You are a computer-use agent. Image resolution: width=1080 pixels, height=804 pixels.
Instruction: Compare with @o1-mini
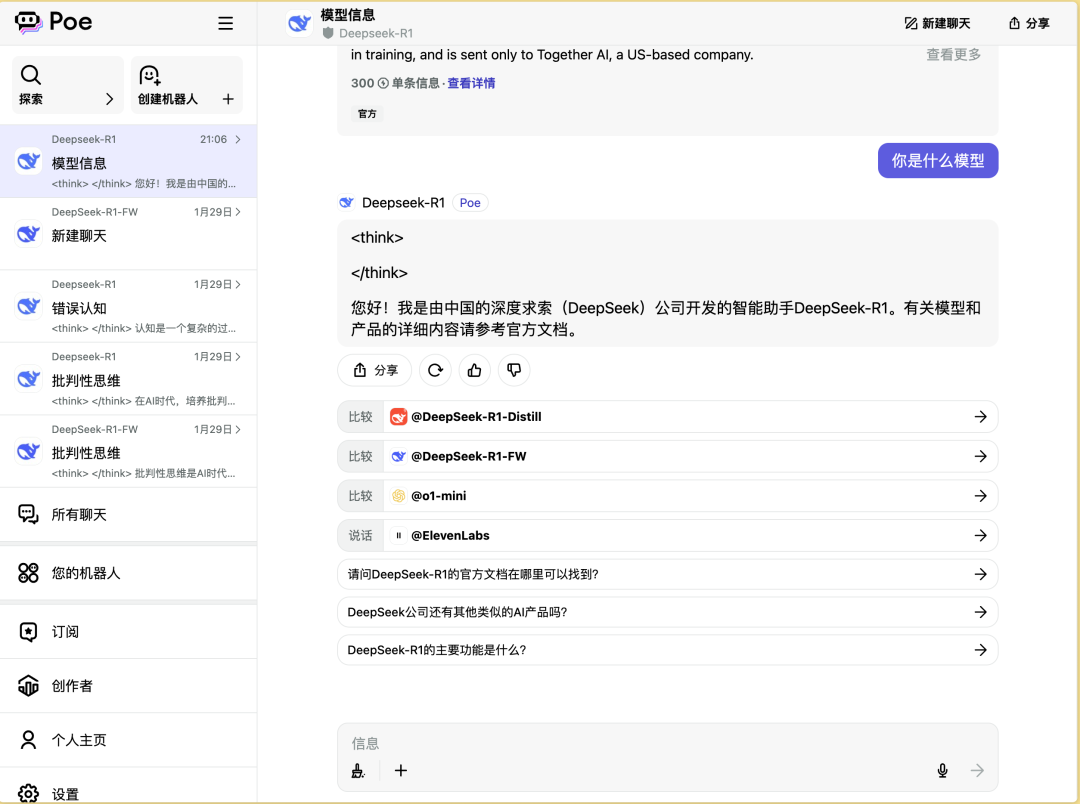coord(667,496)
